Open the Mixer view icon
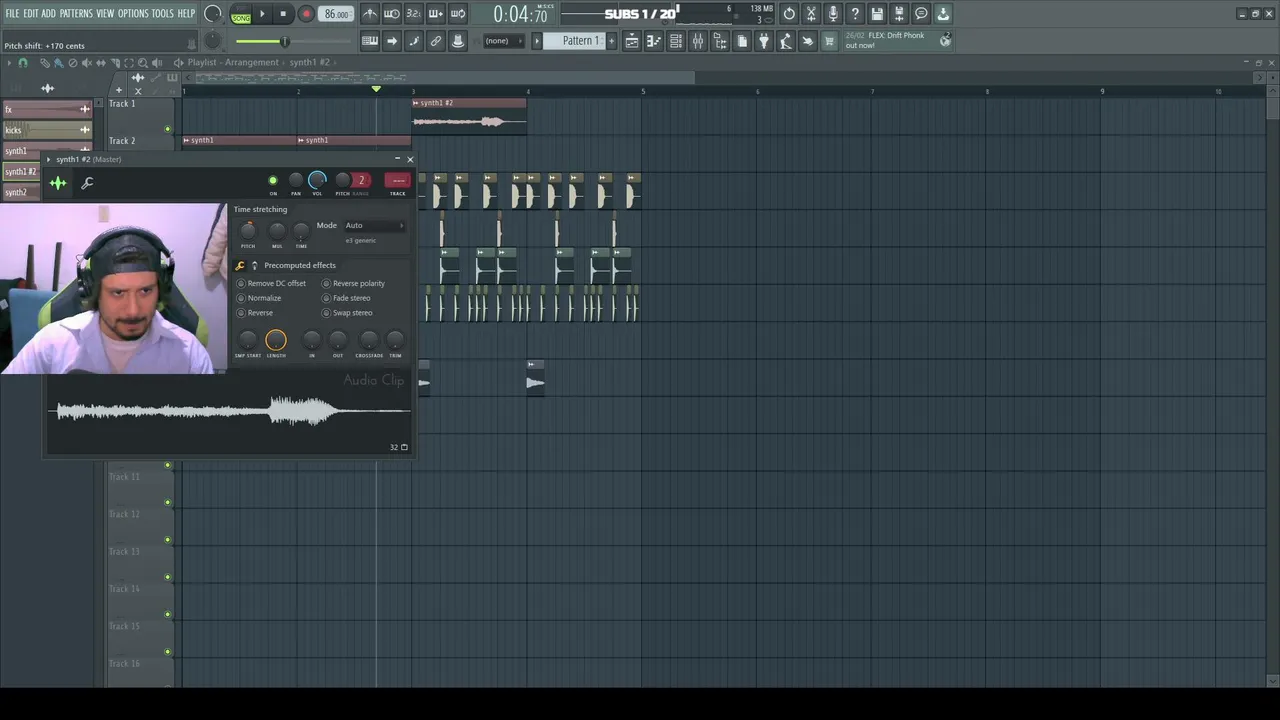1280x720 pixels. point(698,41)
